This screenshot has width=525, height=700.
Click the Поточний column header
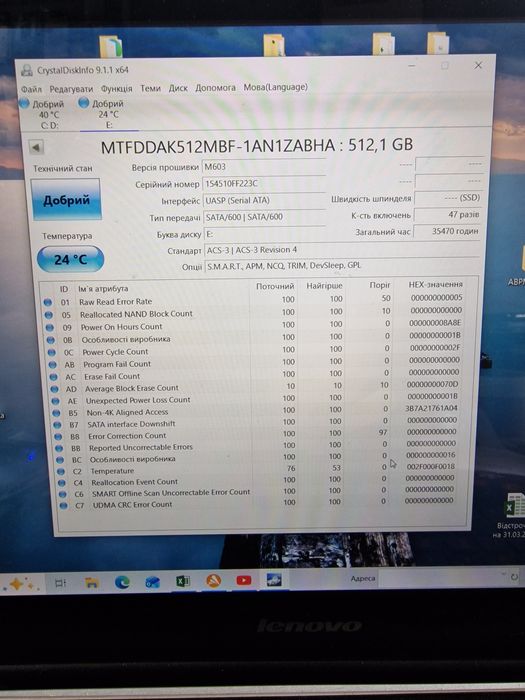pyautogui.click(x=275, y=286)
